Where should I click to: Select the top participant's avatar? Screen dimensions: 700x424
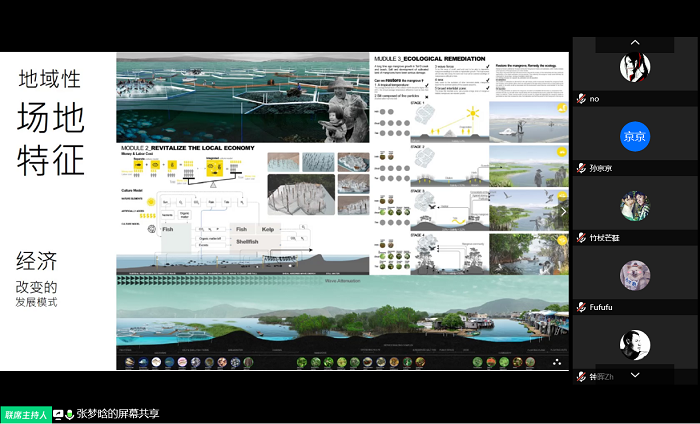[635, 67]
